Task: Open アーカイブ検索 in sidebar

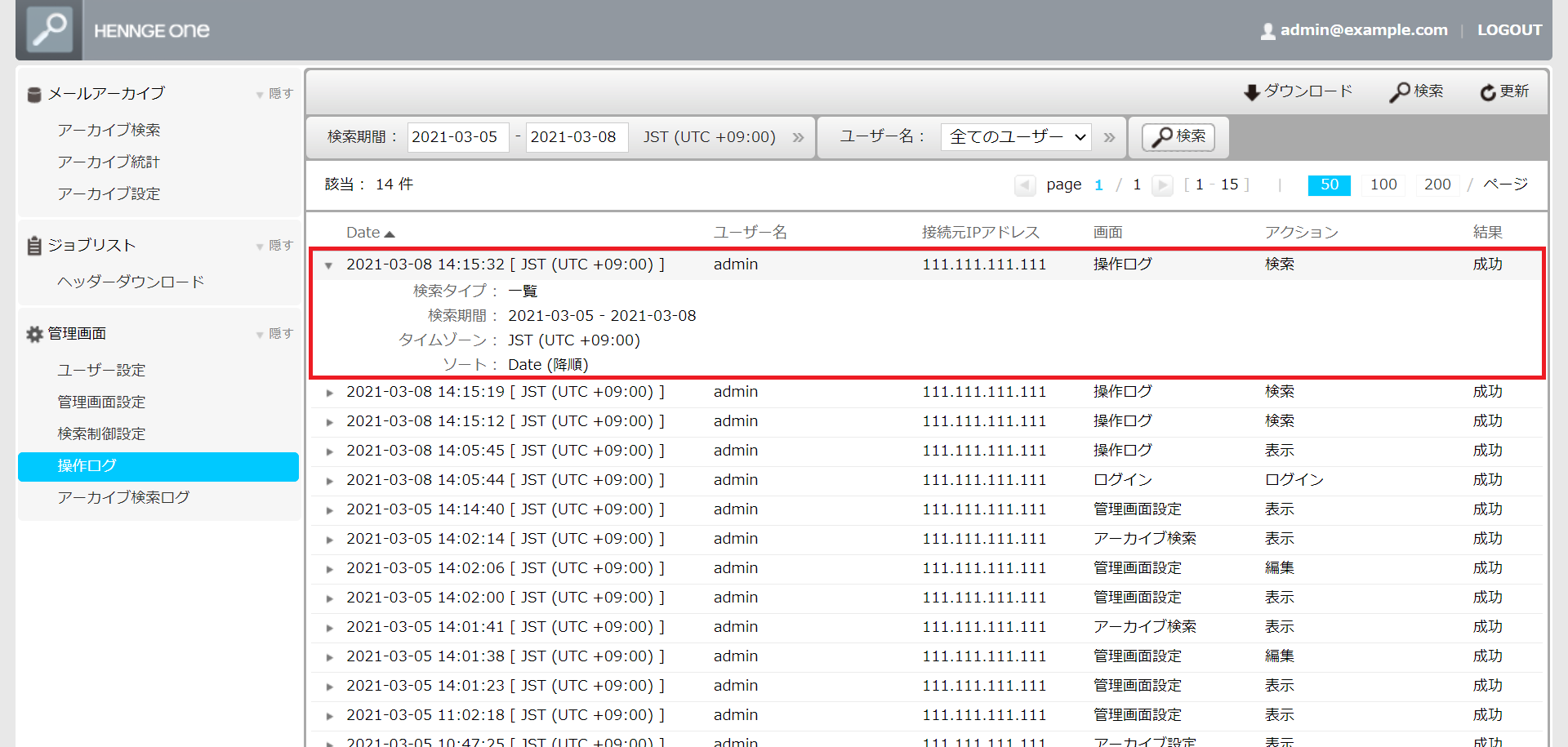Action: coord(109,131)
